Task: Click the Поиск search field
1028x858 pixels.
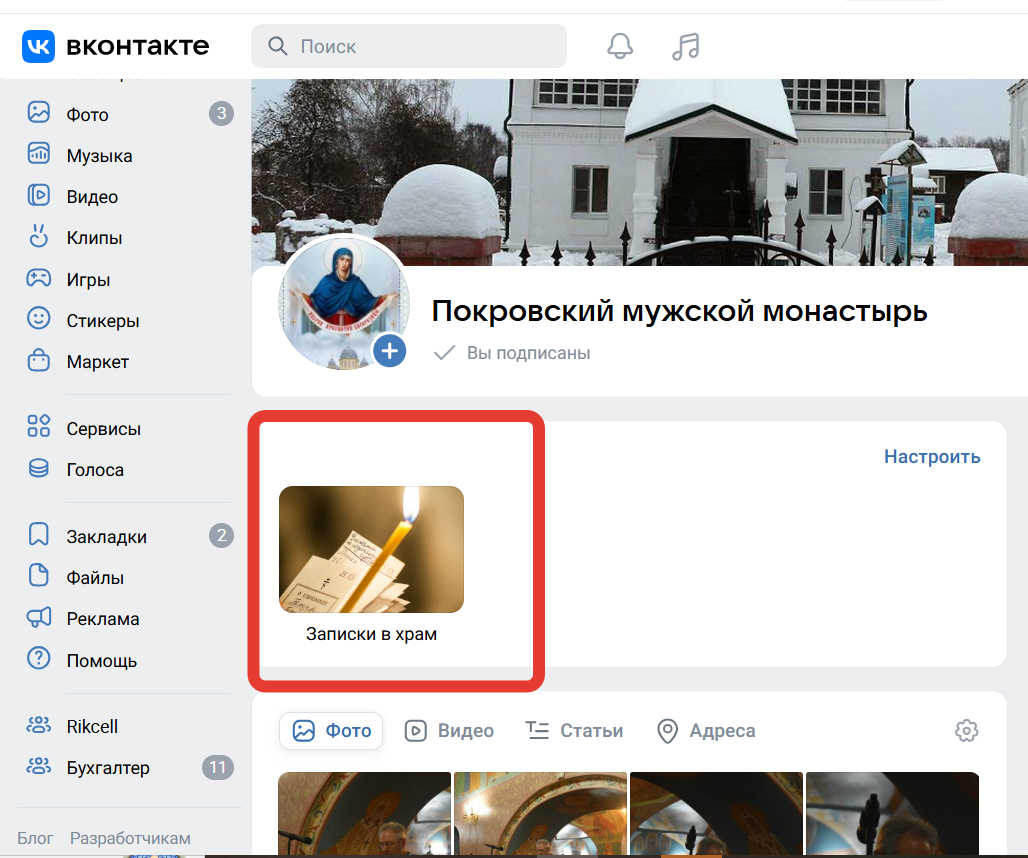Action: click(420, 46)
